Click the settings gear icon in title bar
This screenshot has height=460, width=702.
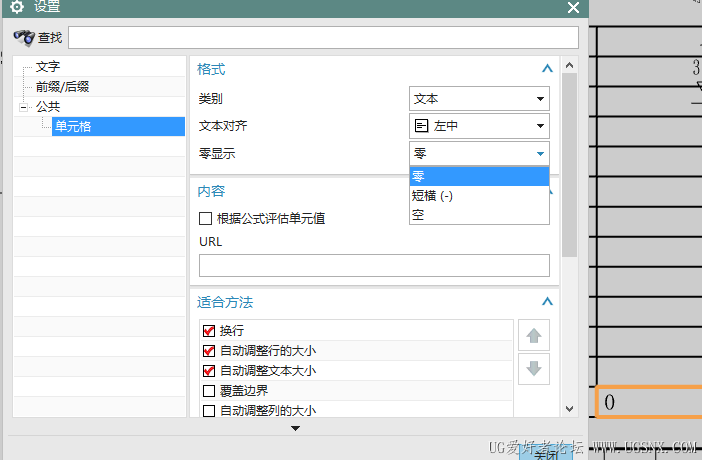pyautogui.click(x=17, y=7)
